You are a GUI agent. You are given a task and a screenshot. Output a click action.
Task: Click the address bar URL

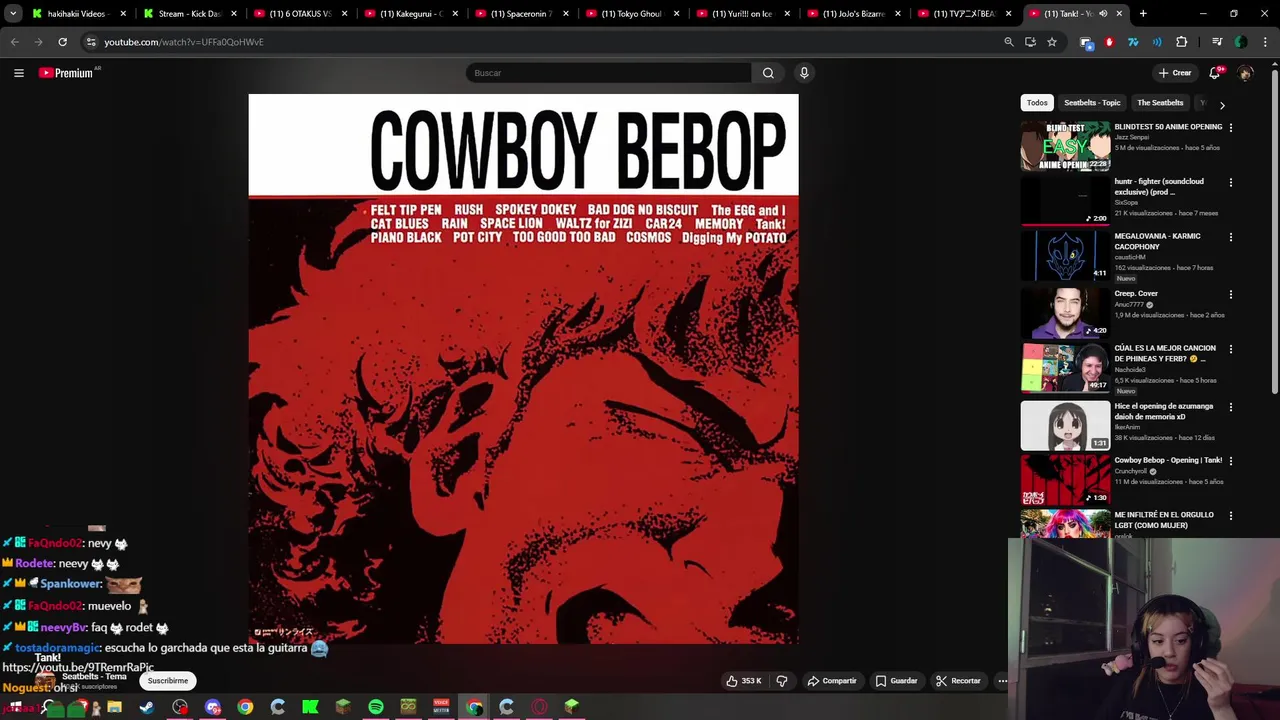pyautogui.click(x=184, y=42)
